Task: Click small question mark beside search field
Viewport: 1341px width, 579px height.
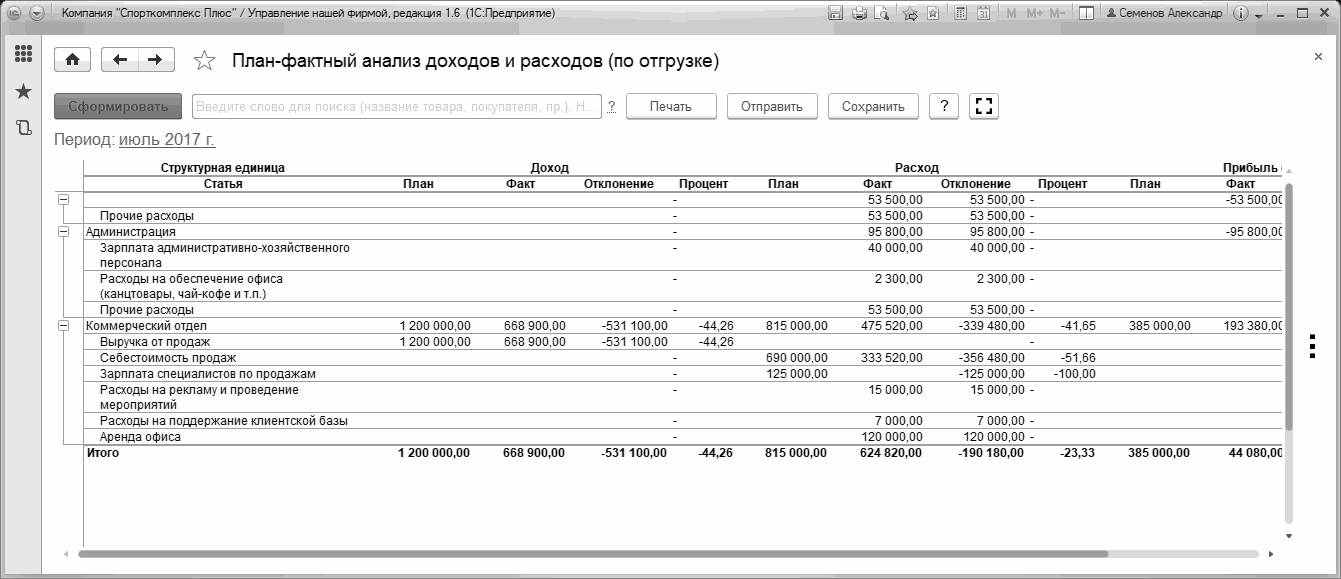Action: pos(611,106)
